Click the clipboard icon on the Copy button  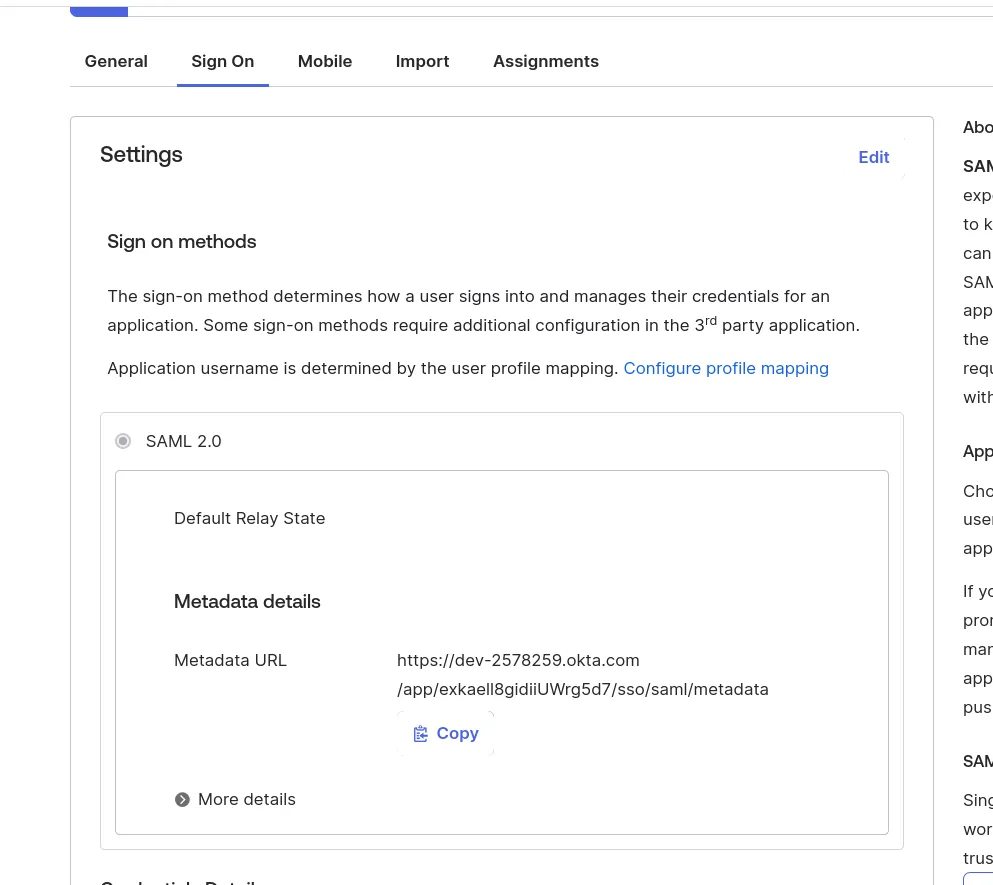pyautogui.click(x=421, y=733)
